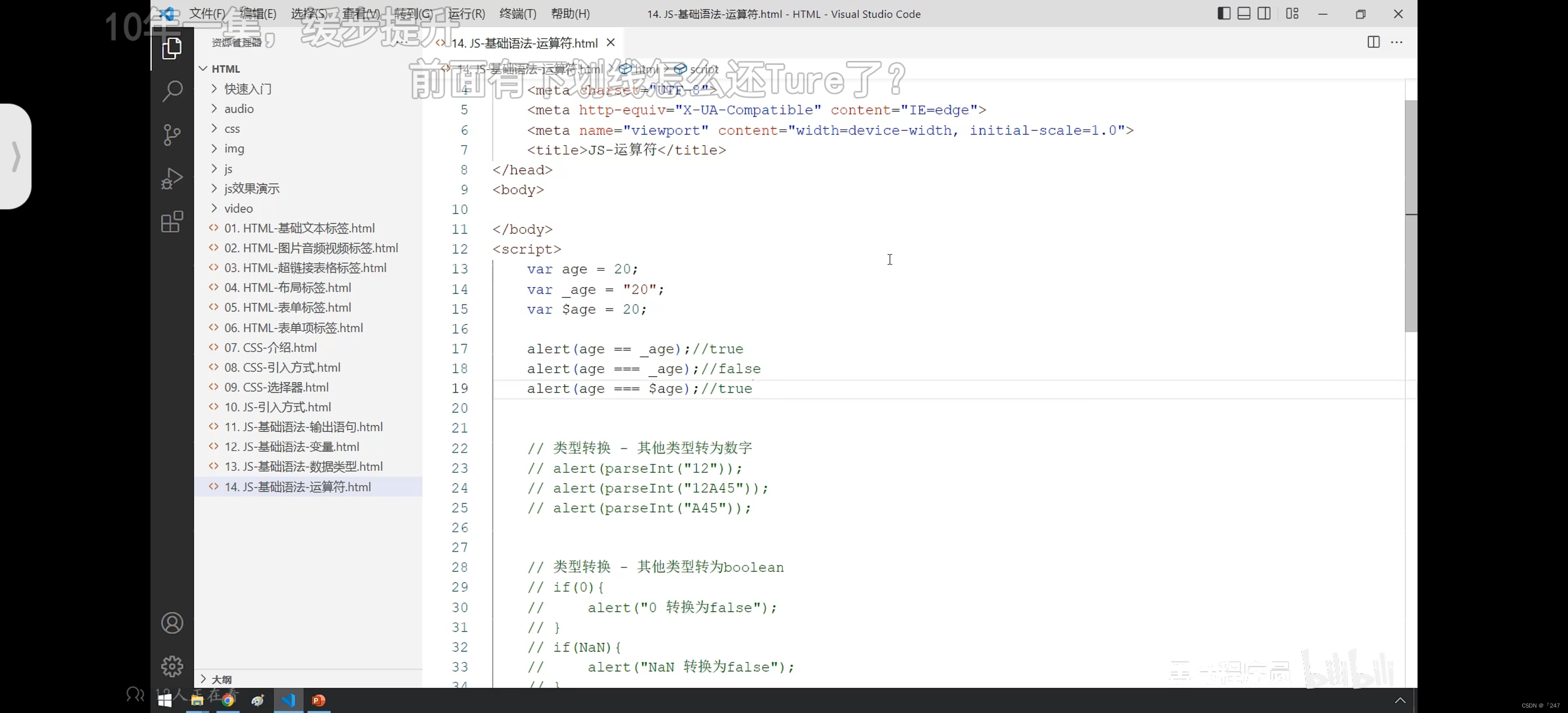Show hidden system tray icons chevron

[x=1400, y=700]
